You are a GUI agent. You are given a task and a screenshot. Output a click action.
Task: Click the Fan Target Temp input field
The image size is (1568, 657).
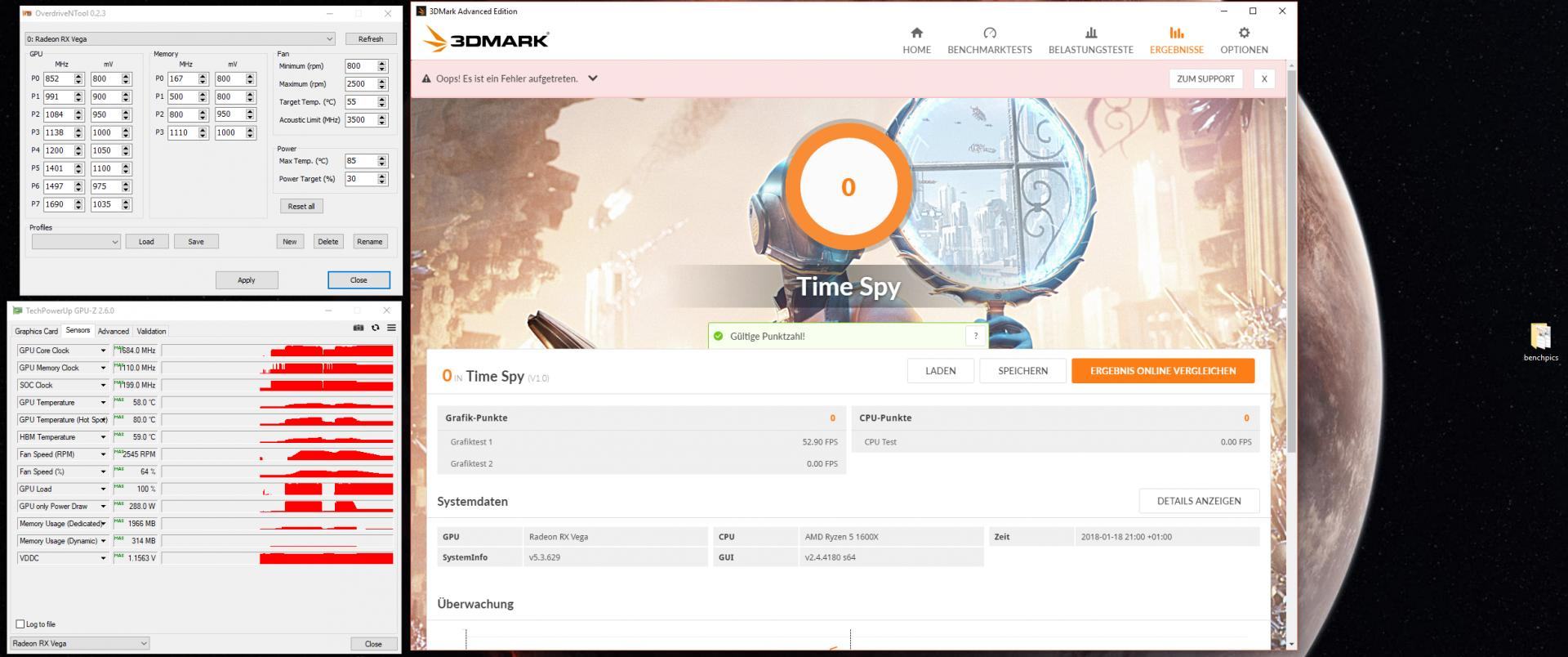pos(361,102)
